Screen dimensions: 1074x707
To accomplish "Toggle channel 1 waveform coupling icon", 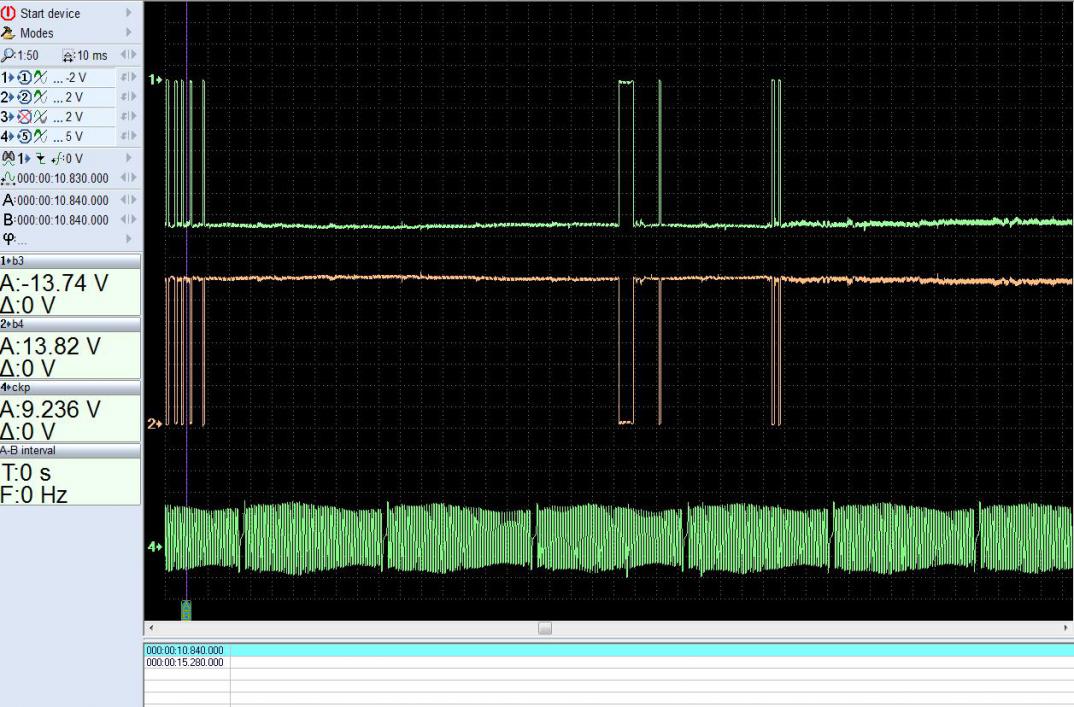I will (40, 77).
